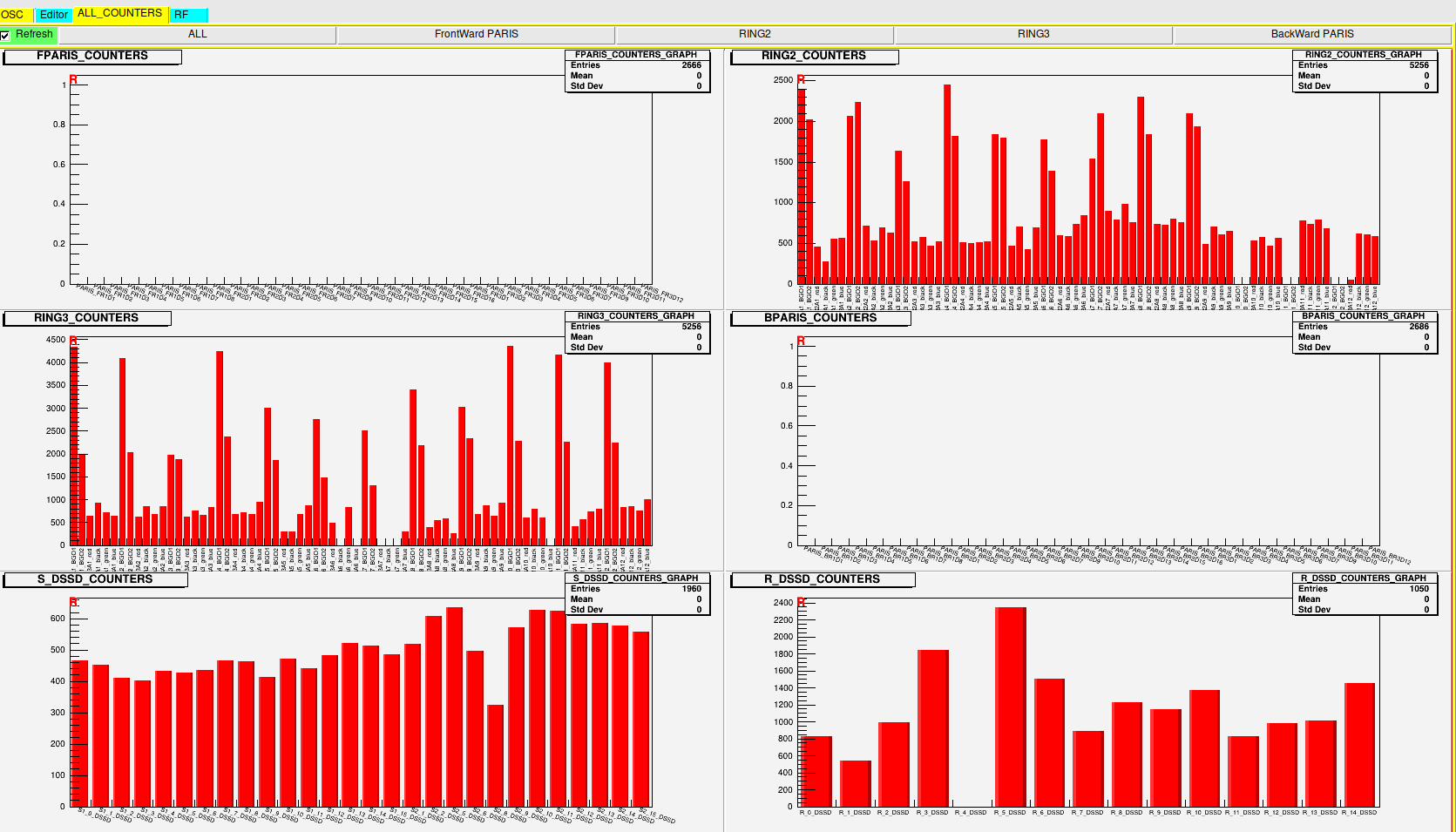Show the FrontWard PARIS counters
Screen dimensions: 1456x832
pos(476,34)
